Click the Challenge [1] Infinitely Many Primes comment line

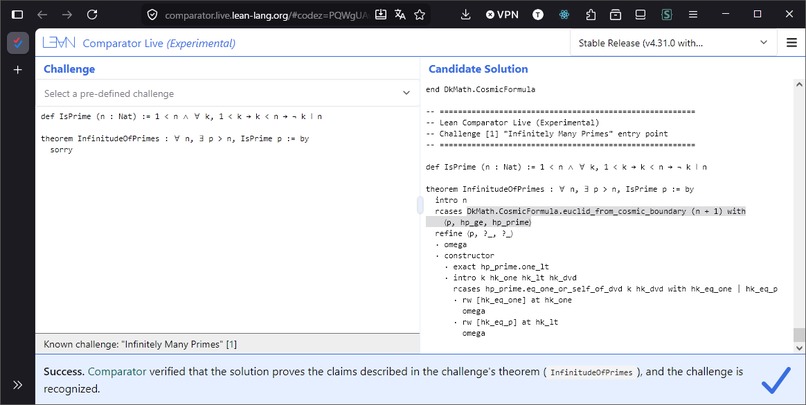[547, 134]
